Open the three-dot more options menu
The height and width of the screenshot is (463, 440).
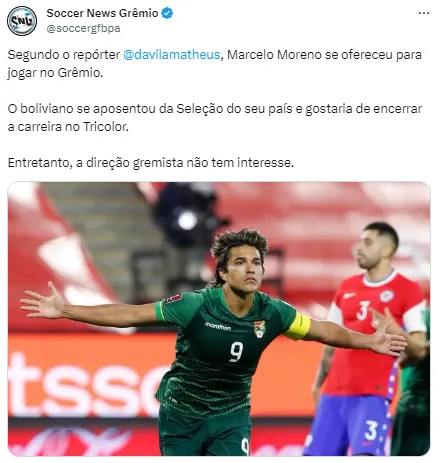coord(424,13)
